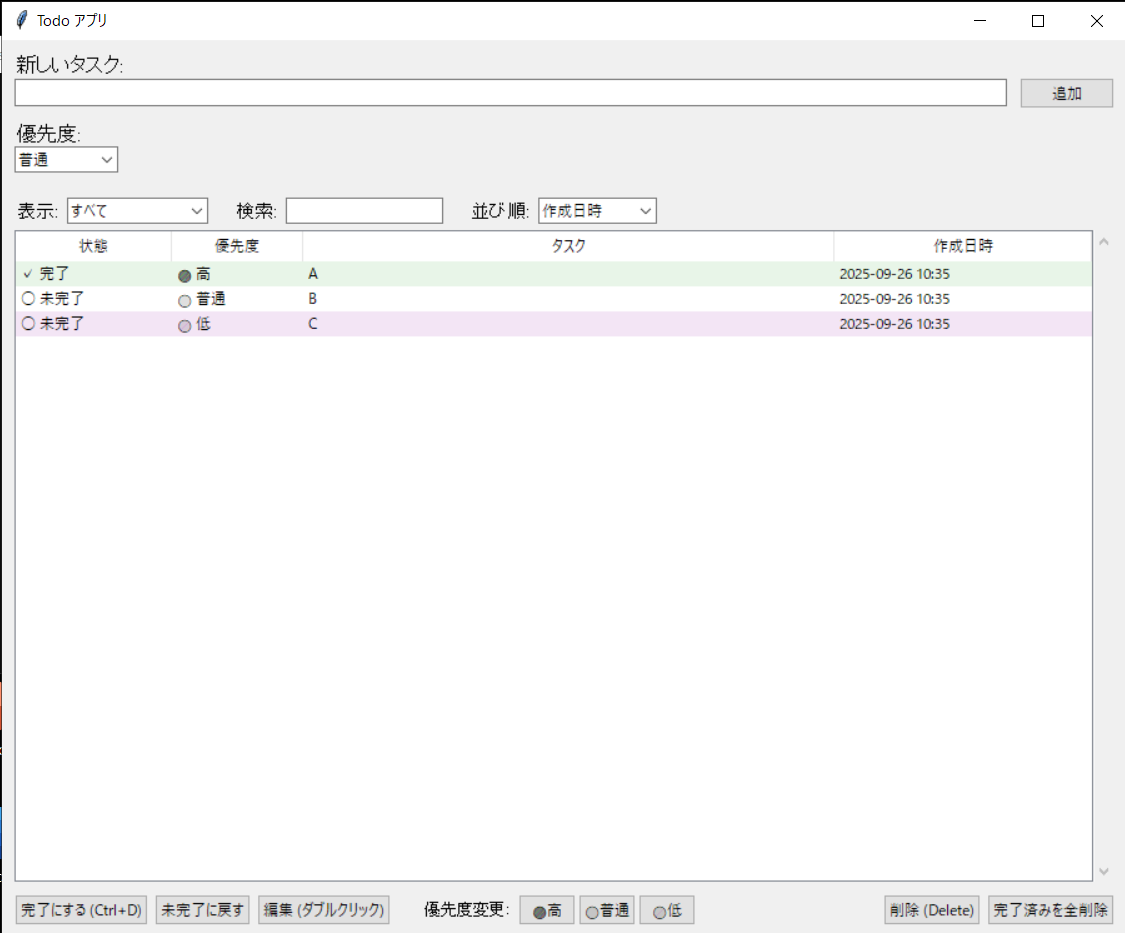Viewport: 1125px width, 933px height.
Task: Open the 優先度 普通 priority dropdown
Action: (66, 159)
